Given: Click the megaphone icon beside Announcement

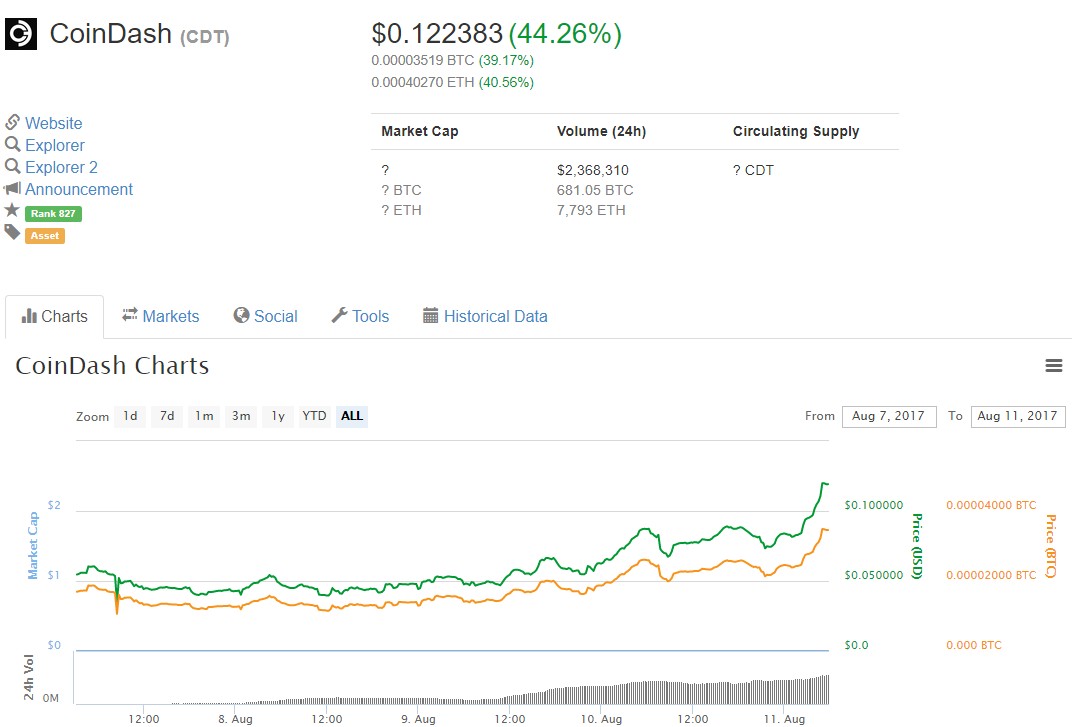Looking at the screenshot, I should pyautogui.click(x=12, y=188).
